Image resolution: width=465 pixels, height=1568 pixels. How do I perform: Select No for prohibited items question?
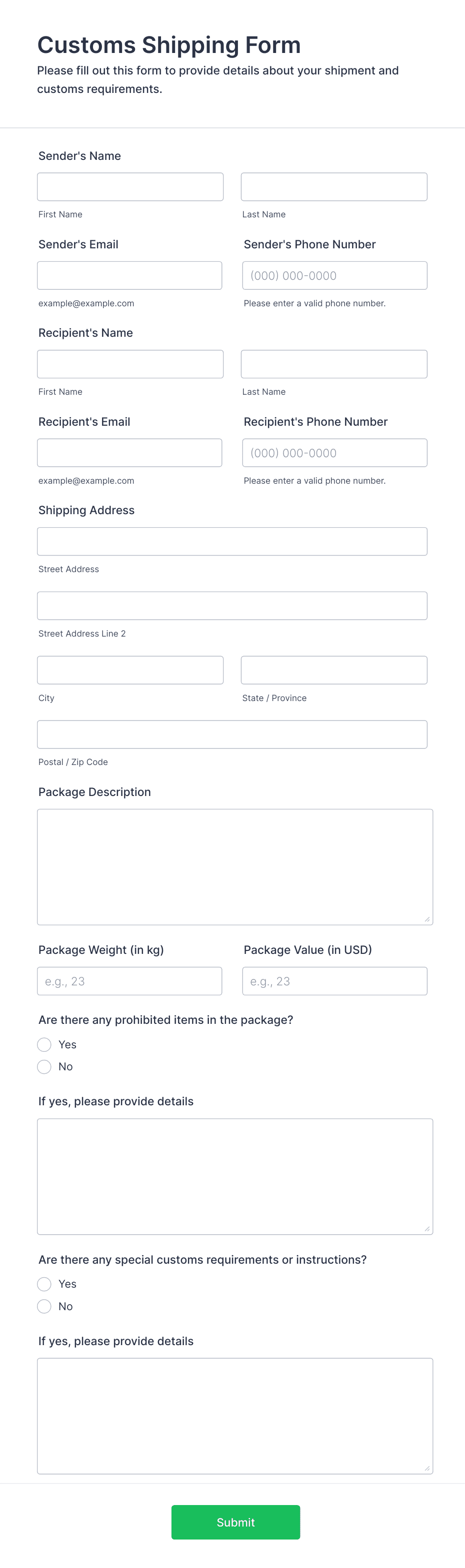point(44,1066)
